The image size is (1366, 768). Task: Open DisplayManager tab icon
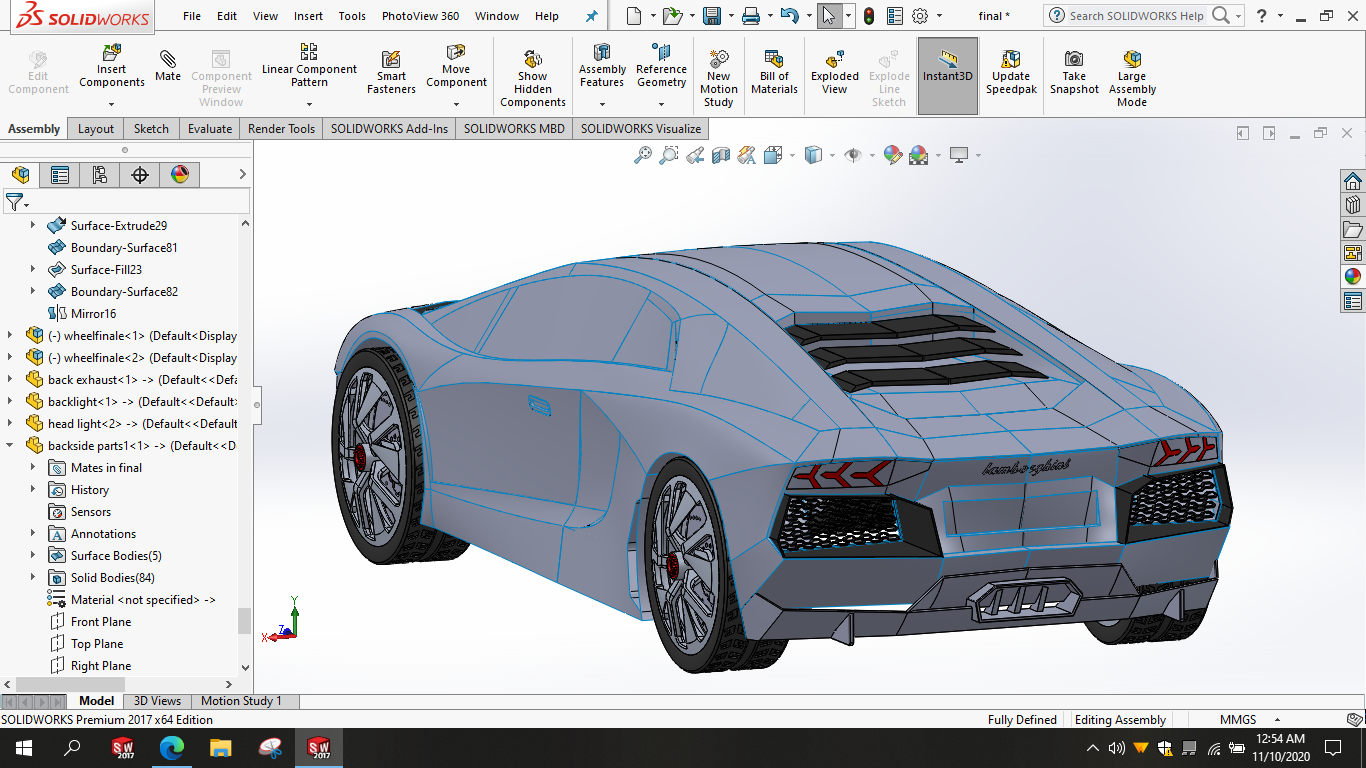tap(180, 175)
